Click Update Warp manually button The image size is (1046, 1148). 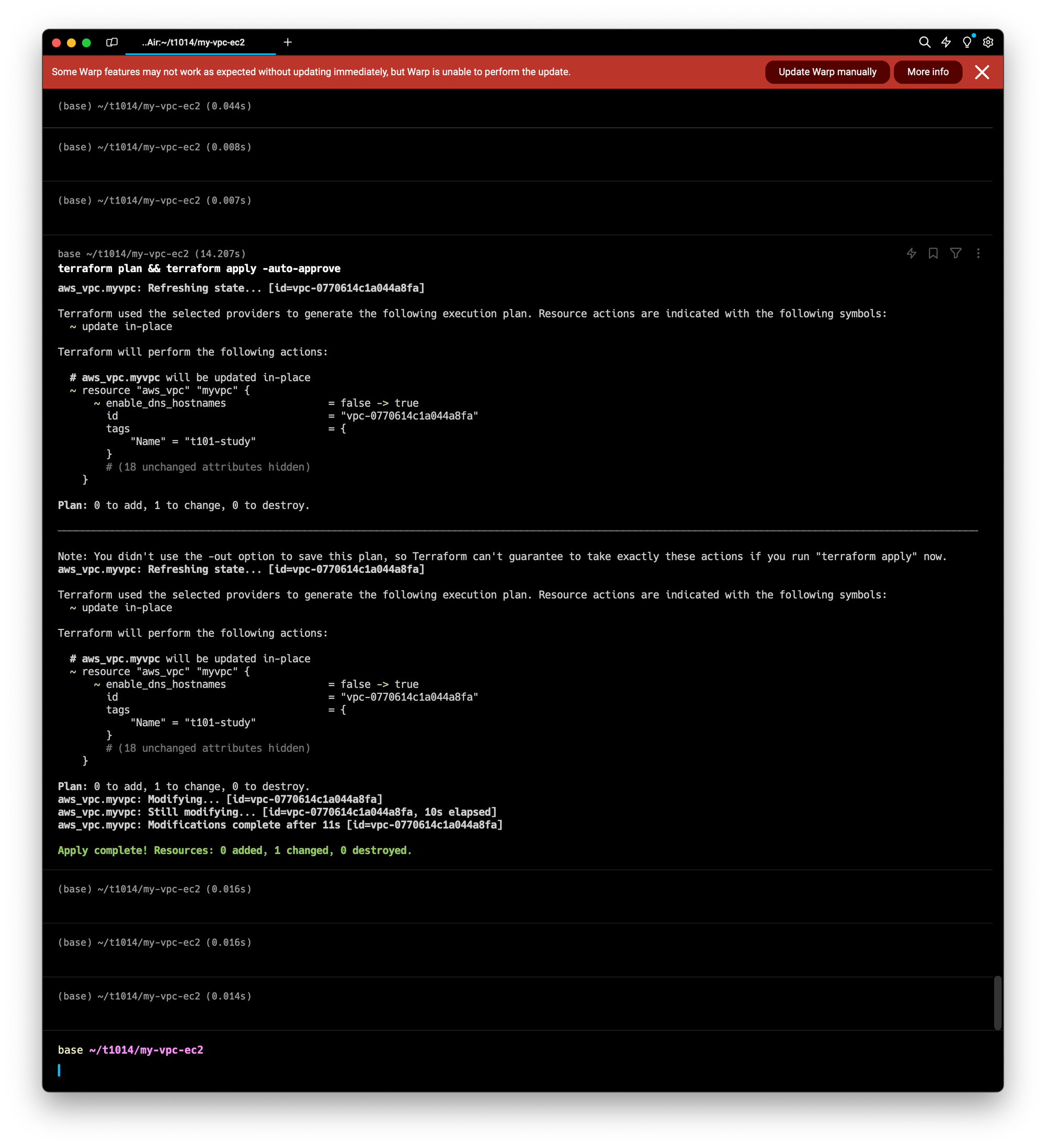[827, 72]
